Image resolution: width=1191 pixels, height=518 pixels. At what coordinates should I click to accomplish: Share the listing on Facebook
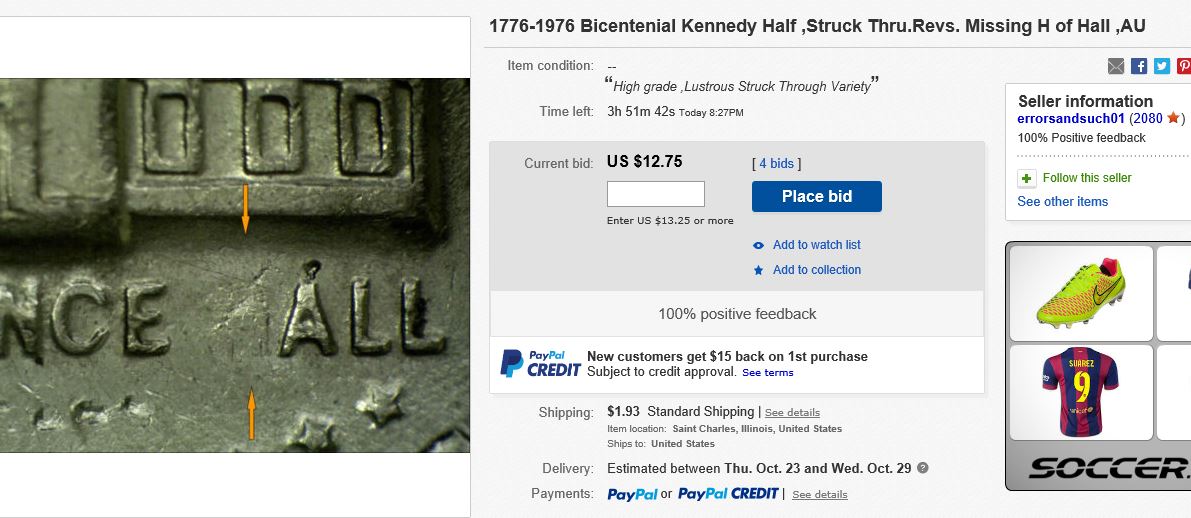1139,66
